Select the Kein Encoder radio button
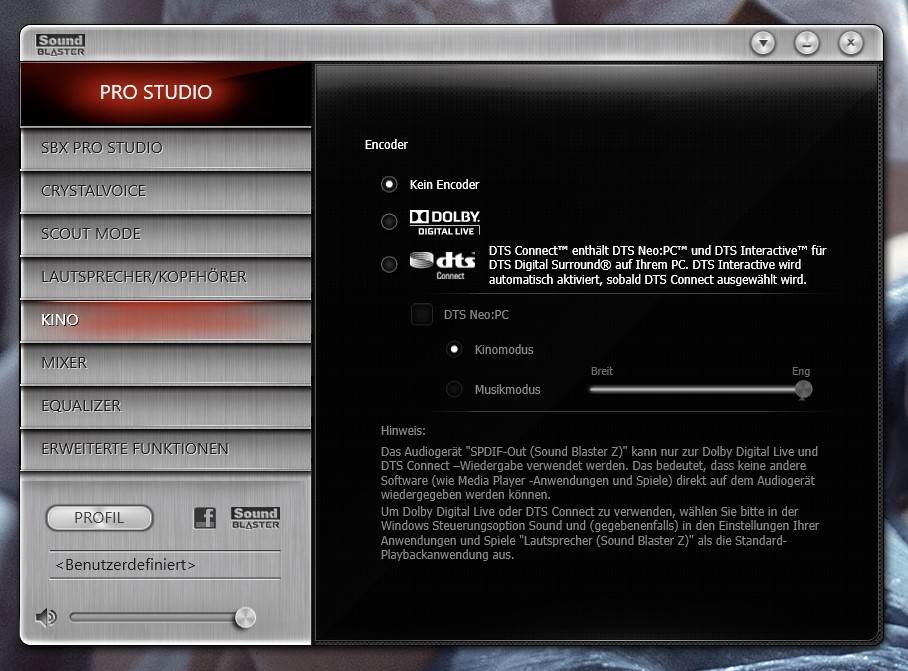This screenshot has height=671, width=908. pos(389,185)
